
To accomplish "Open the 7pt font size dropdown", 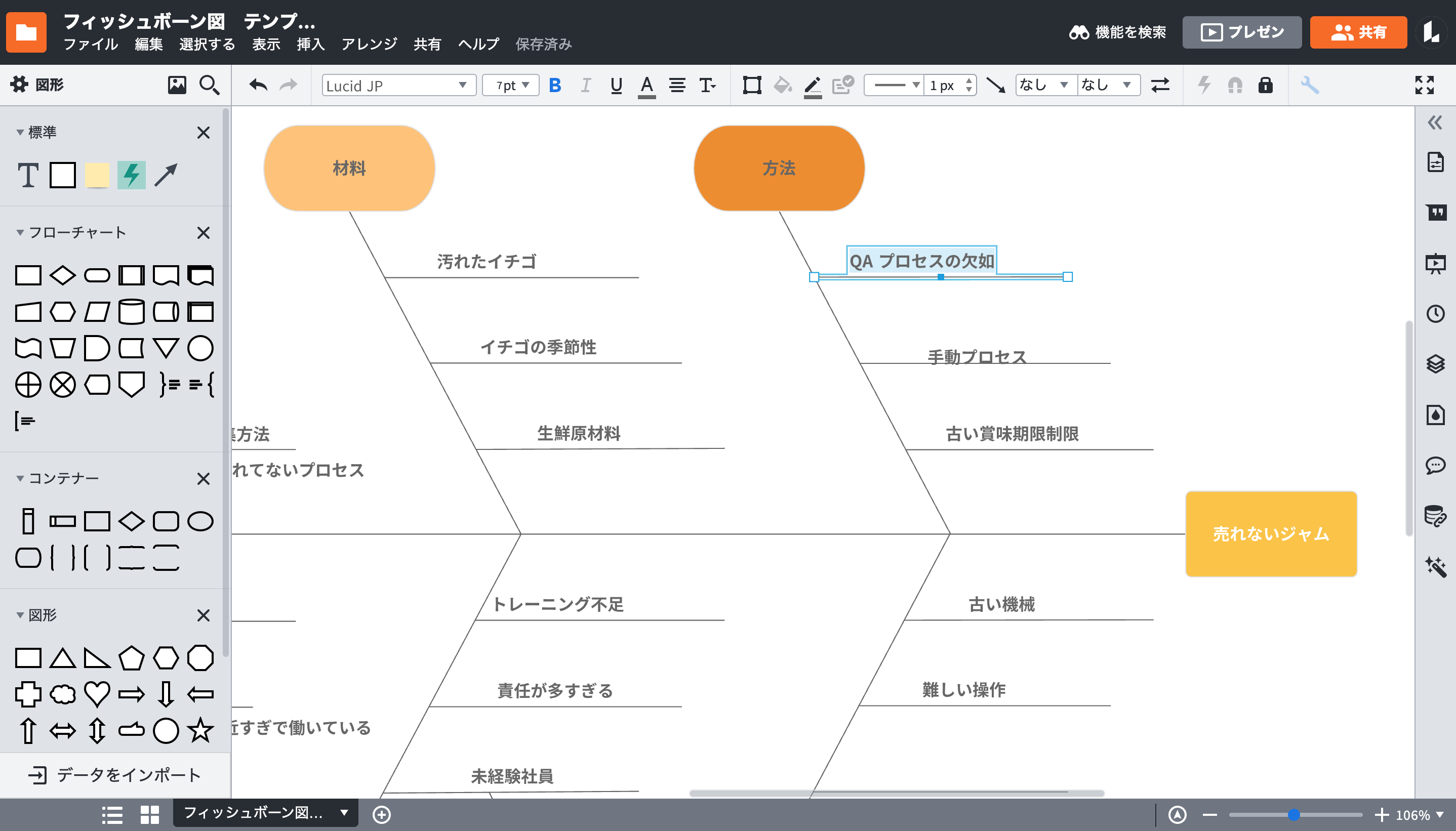I will pos(511,86).
